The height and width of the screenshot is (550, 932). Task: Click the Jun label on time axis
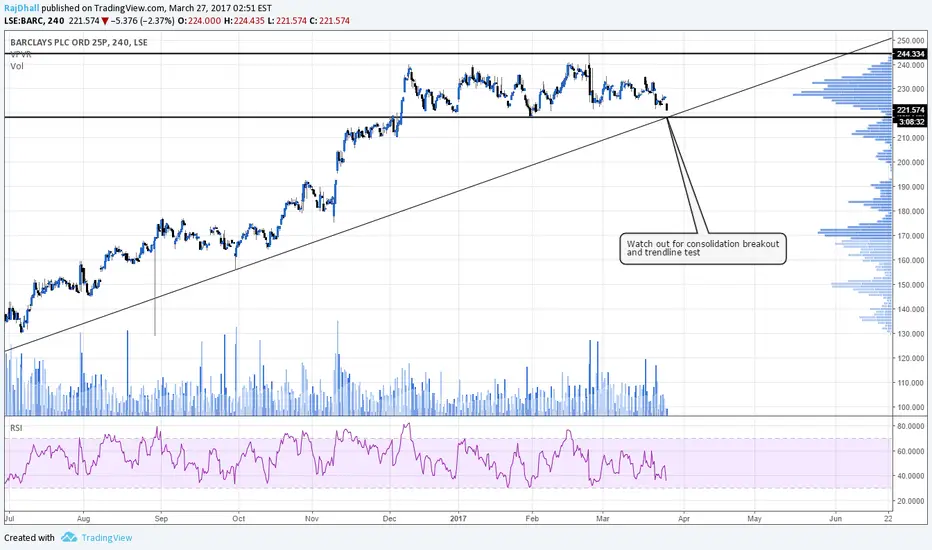click(835, 518)
